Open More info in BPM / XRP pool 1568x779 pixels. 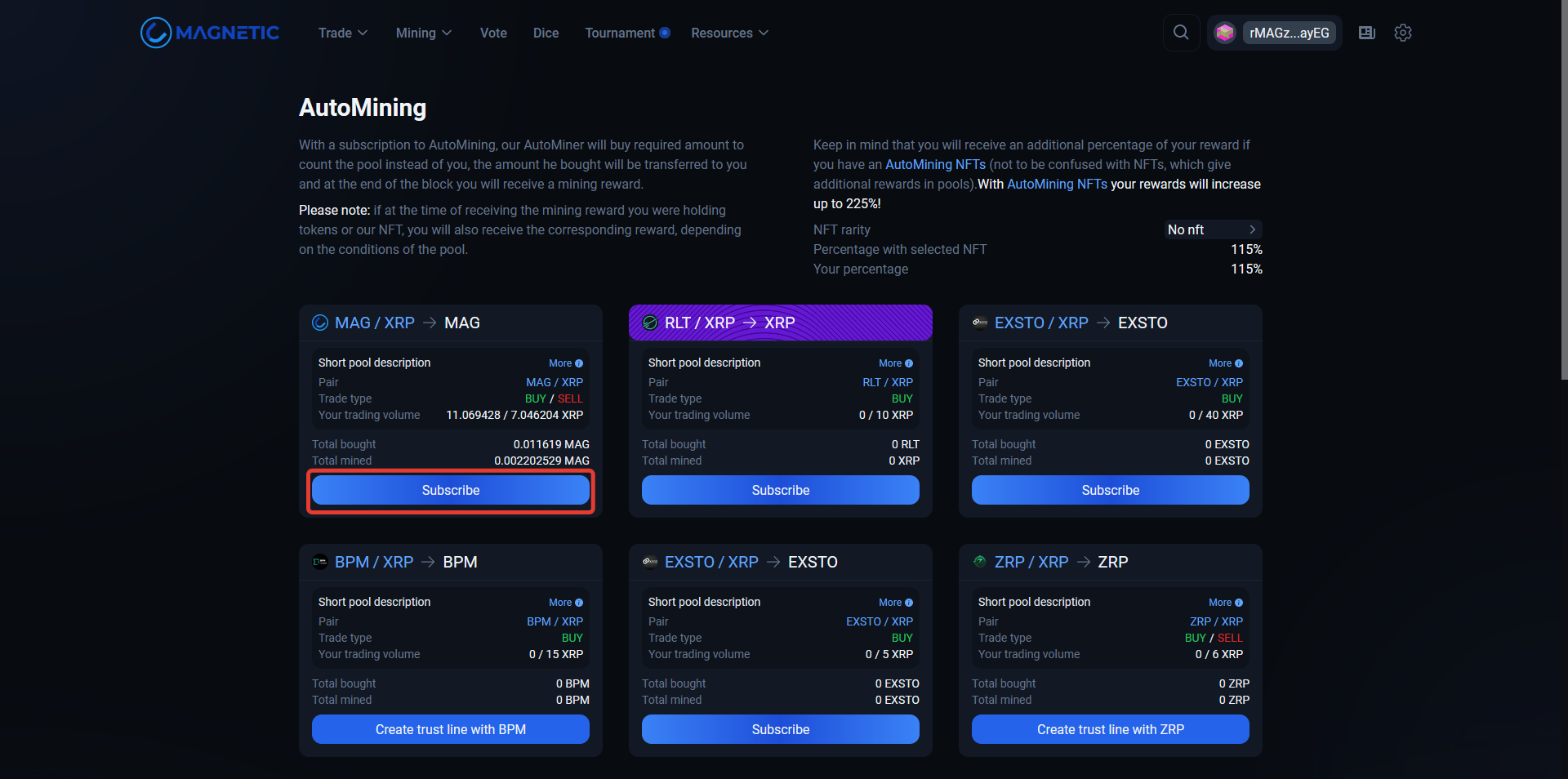pos(566,603)
